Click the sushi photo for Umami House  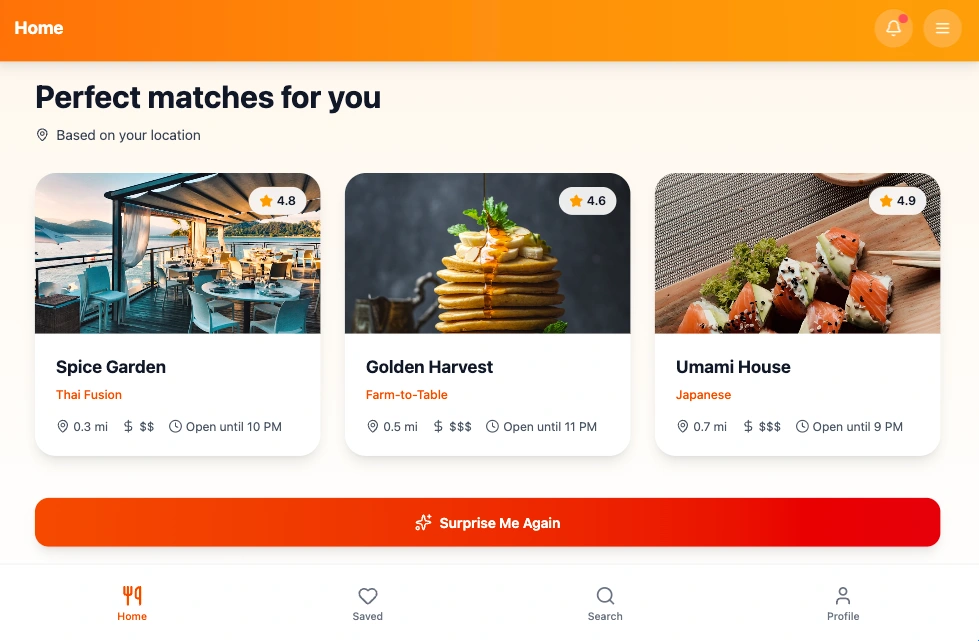click(797, 253)
